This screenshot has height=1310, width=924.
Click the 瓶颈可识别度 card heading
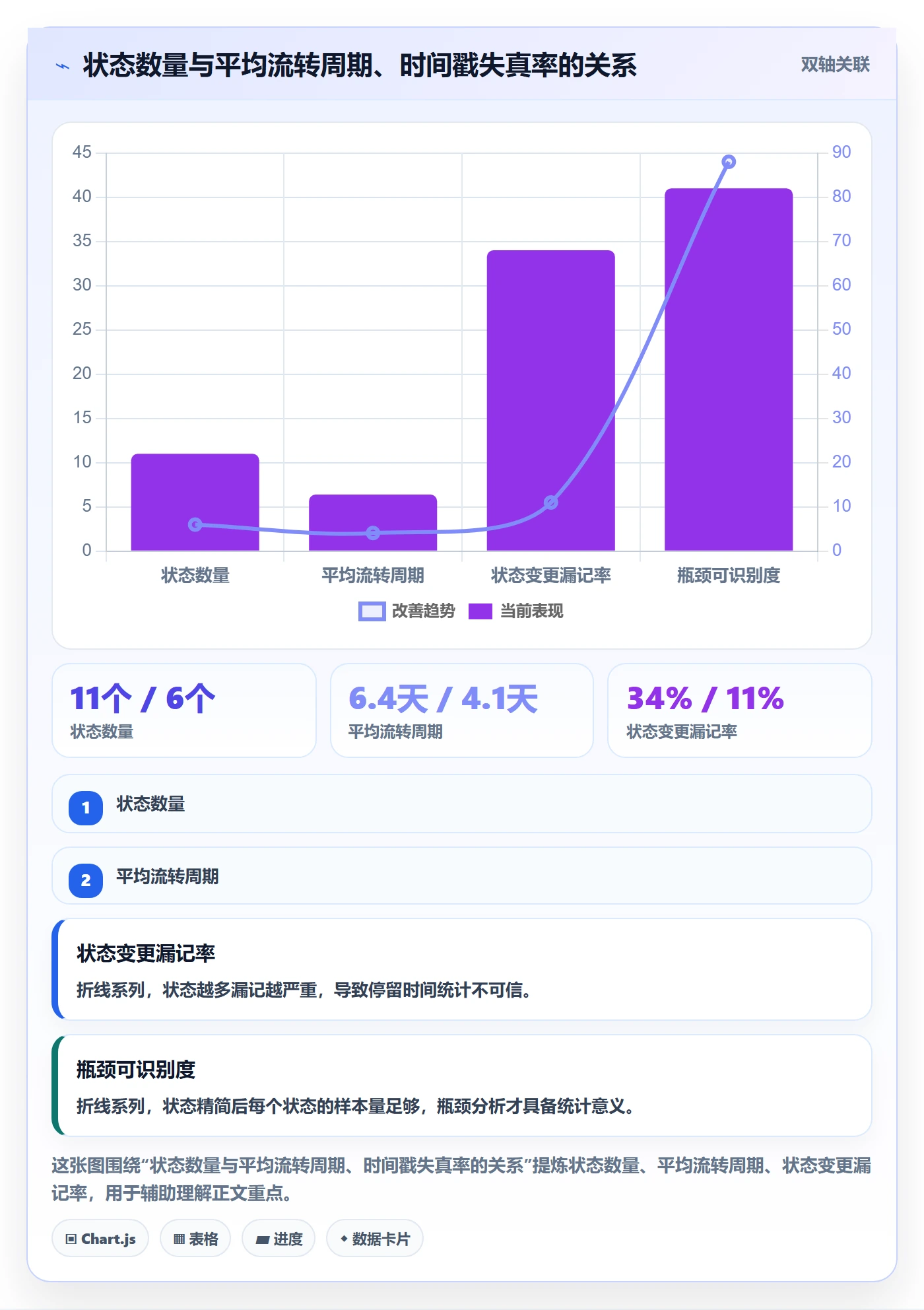[x=136, y=1070]
